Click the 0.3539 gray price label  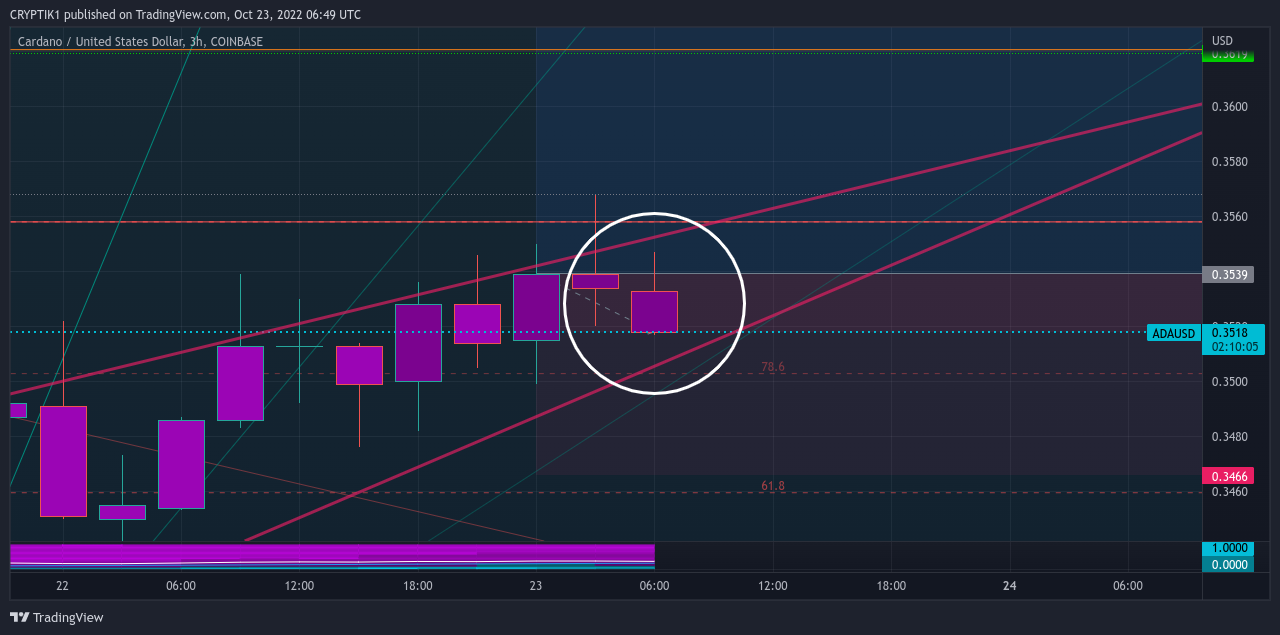[1227, 274]
